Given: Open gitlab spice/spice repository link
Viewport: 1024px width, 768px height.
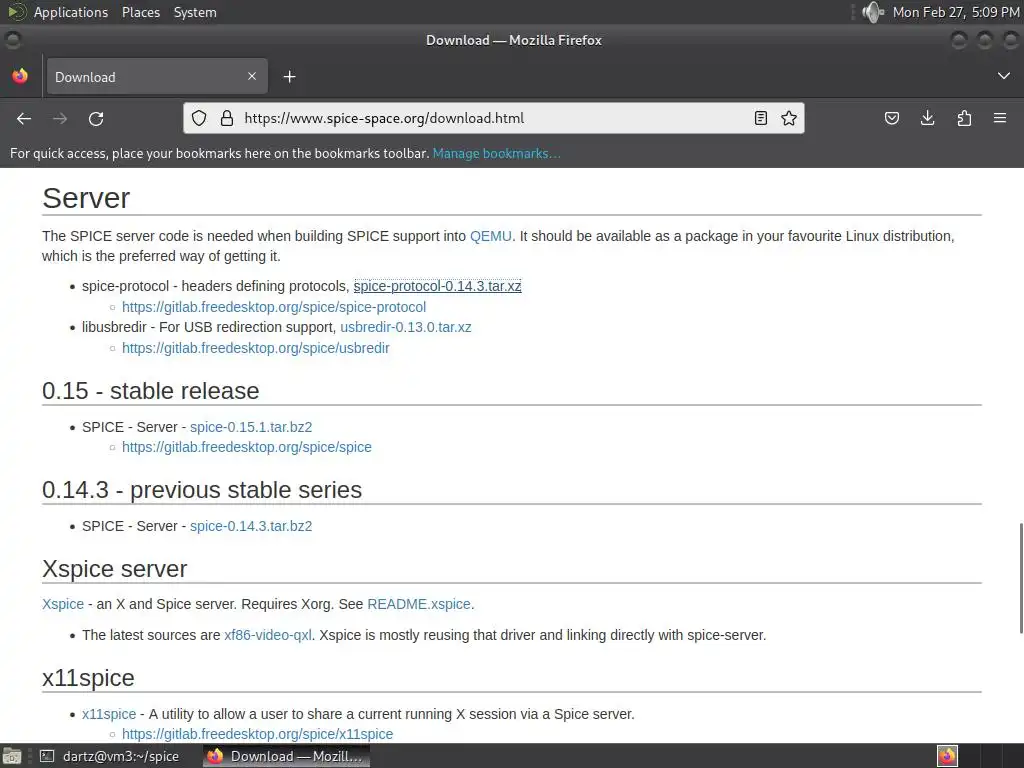Looking at the screenshot, I should click(246, 447).
